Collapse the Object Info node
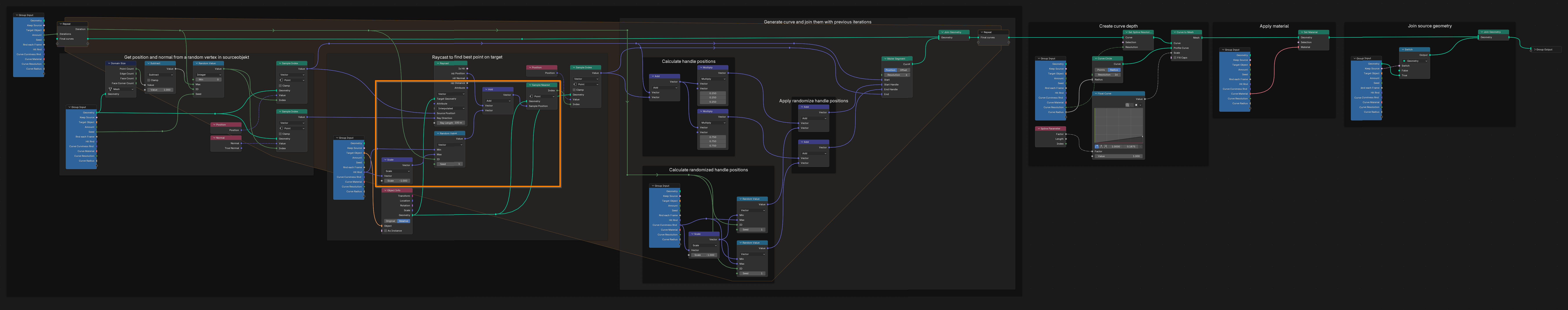 tap(385, 190)
